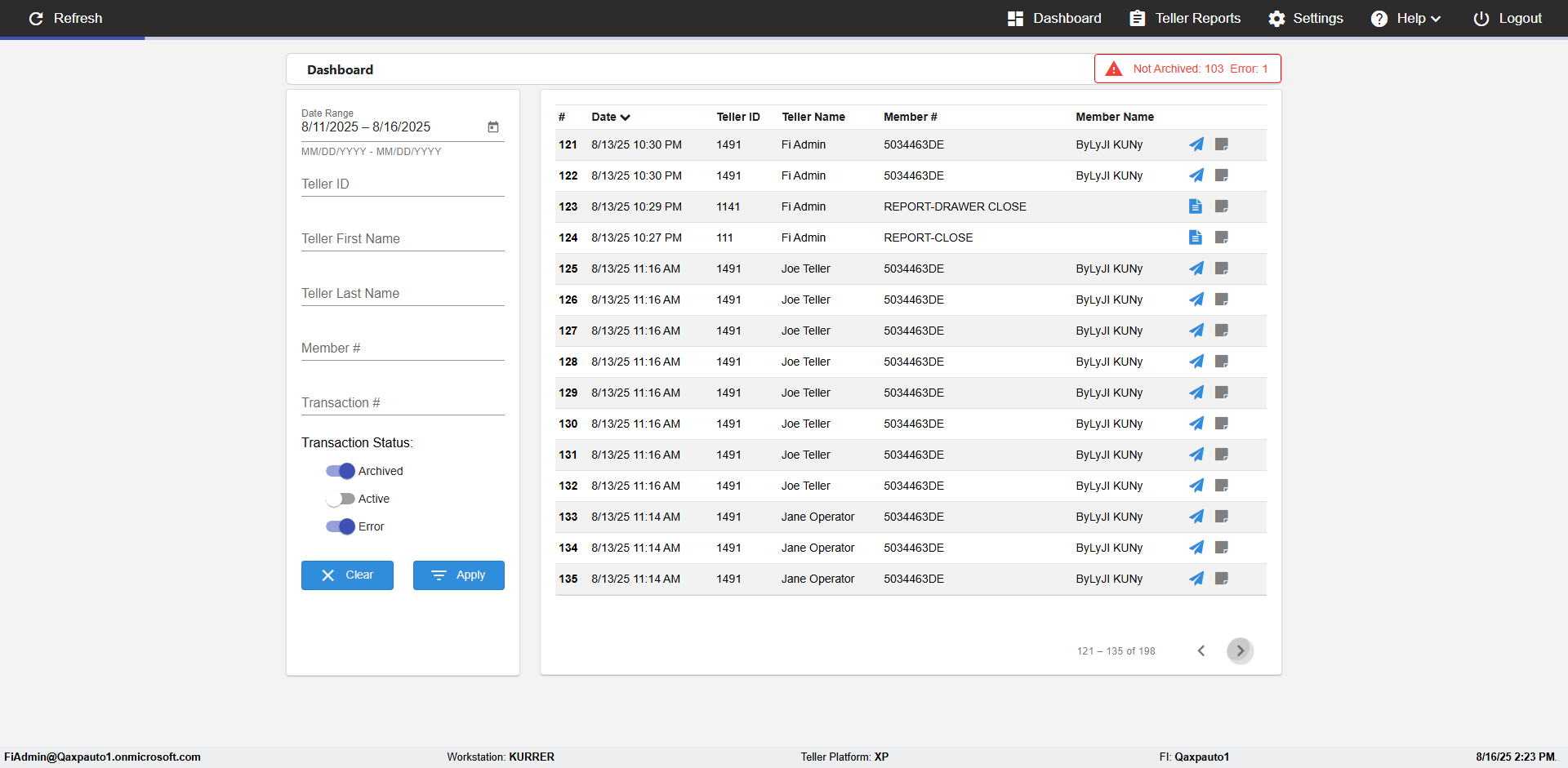Select the Teller Name column header
This screenshot has width=1568, height=768.
(x=813, y=117)
